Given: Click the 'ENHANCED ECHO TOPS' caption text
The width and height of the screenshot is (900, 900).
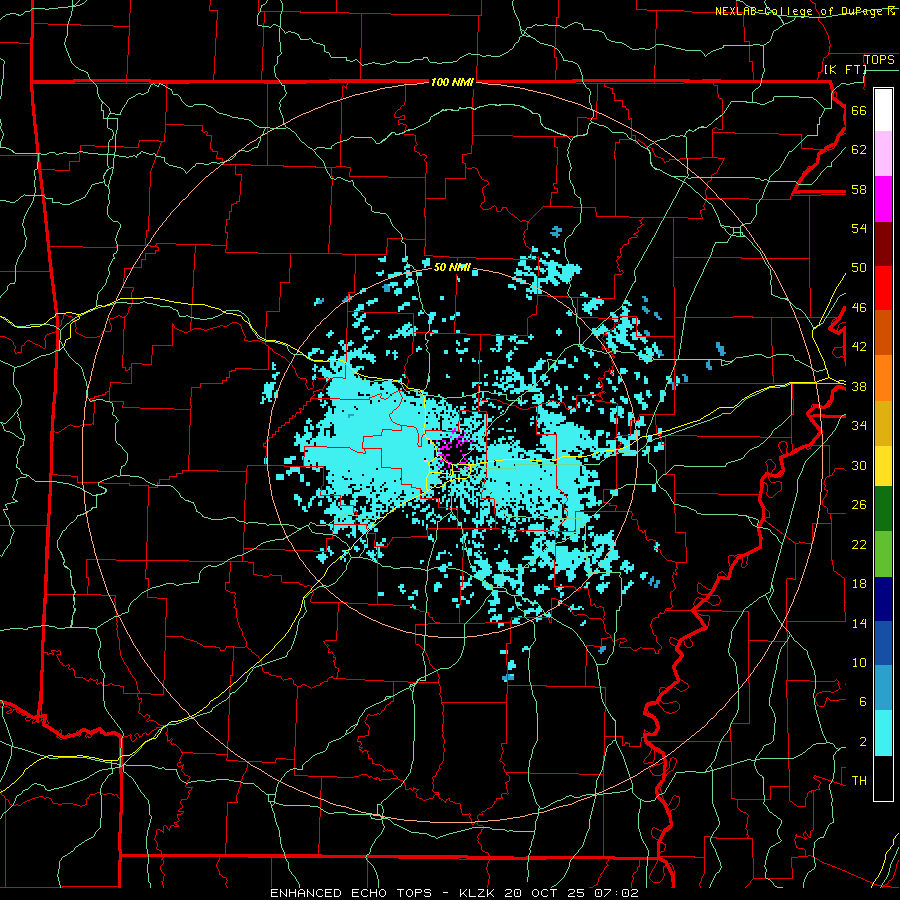Looking at the screenshot, I should point(351,893).
